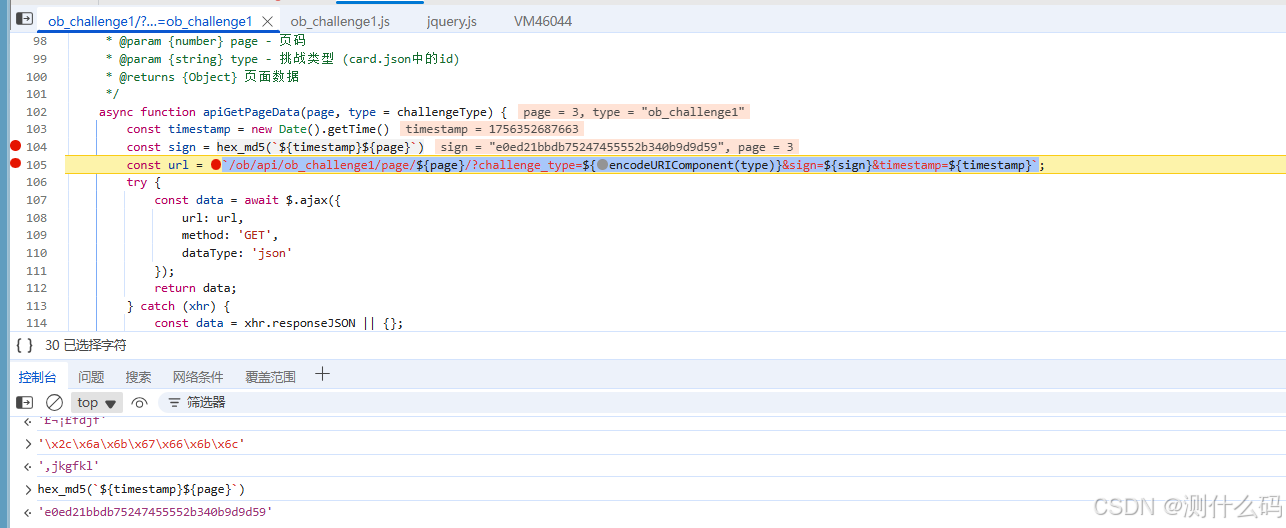
Task: Close the ob_challenge1/?...=ob_challenge1 tab
Action: pos(267,21)
